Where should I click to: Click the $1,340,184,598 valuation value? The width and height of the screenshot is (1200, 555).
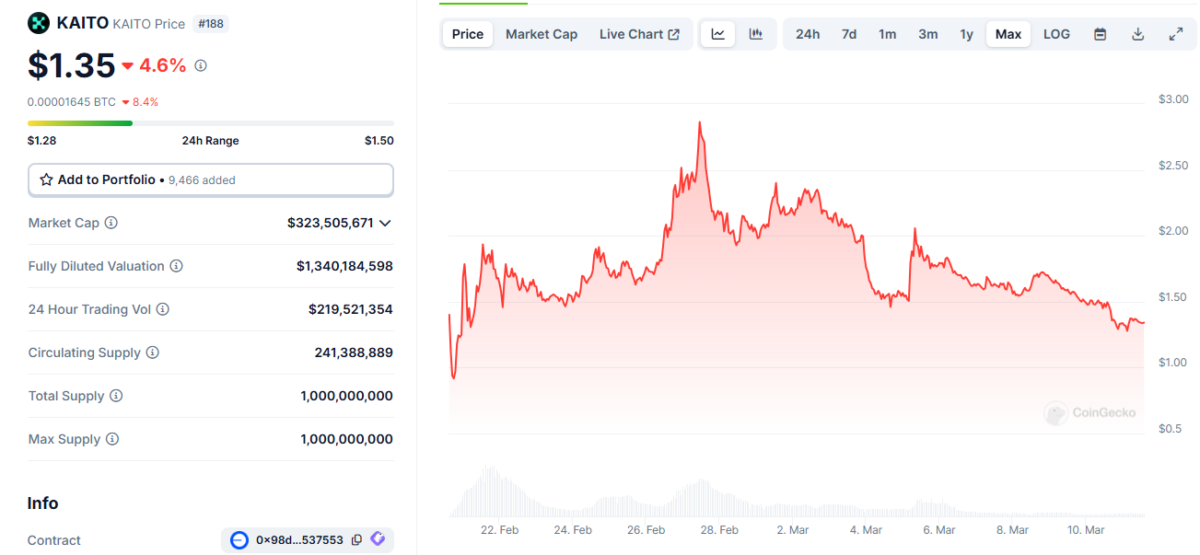[x=344, y=266]
